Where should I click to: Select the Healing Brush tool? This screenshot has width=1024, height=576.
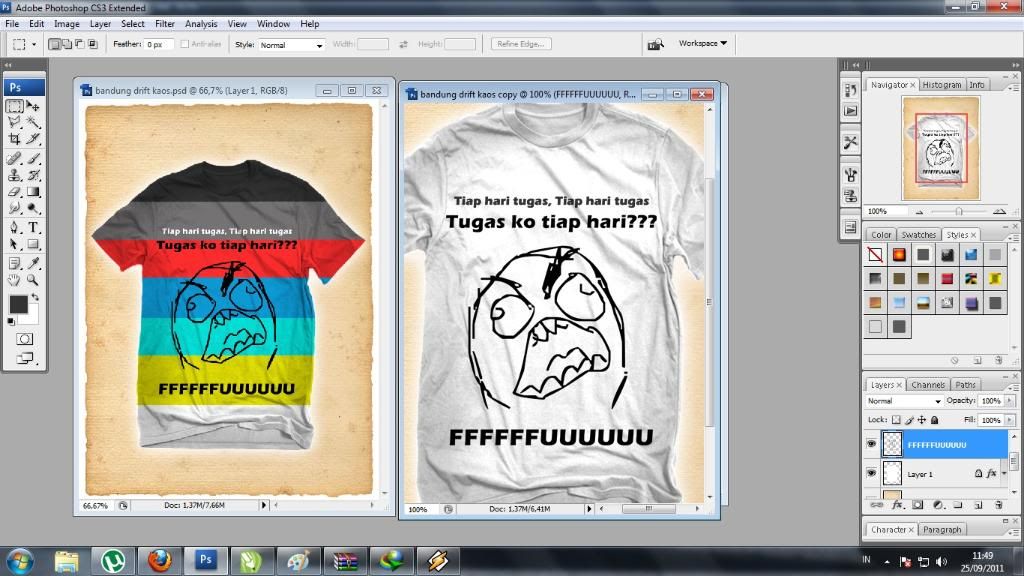pyautogui.click(x=14, y=158)
